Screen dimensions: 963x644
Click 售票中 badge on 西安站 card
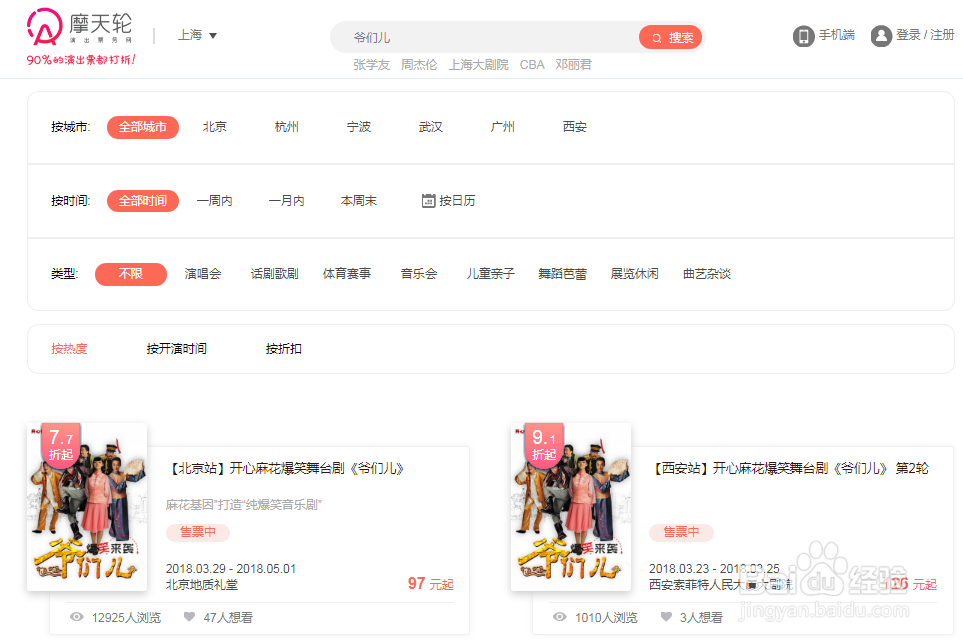pos(681,532)
